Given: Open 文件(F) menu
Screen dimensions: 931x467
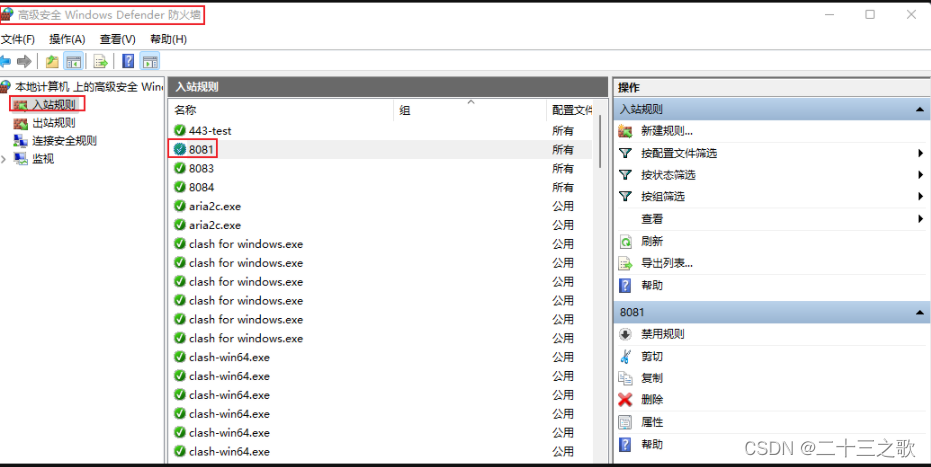Looking at the screenshot, I should tap(18, 39).
